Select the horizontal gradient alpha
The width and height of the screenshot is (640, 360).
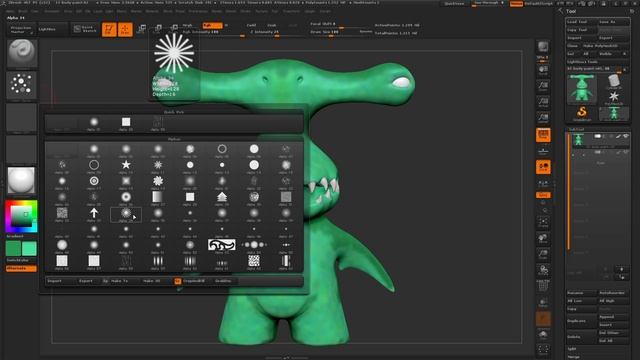point(158,197)
